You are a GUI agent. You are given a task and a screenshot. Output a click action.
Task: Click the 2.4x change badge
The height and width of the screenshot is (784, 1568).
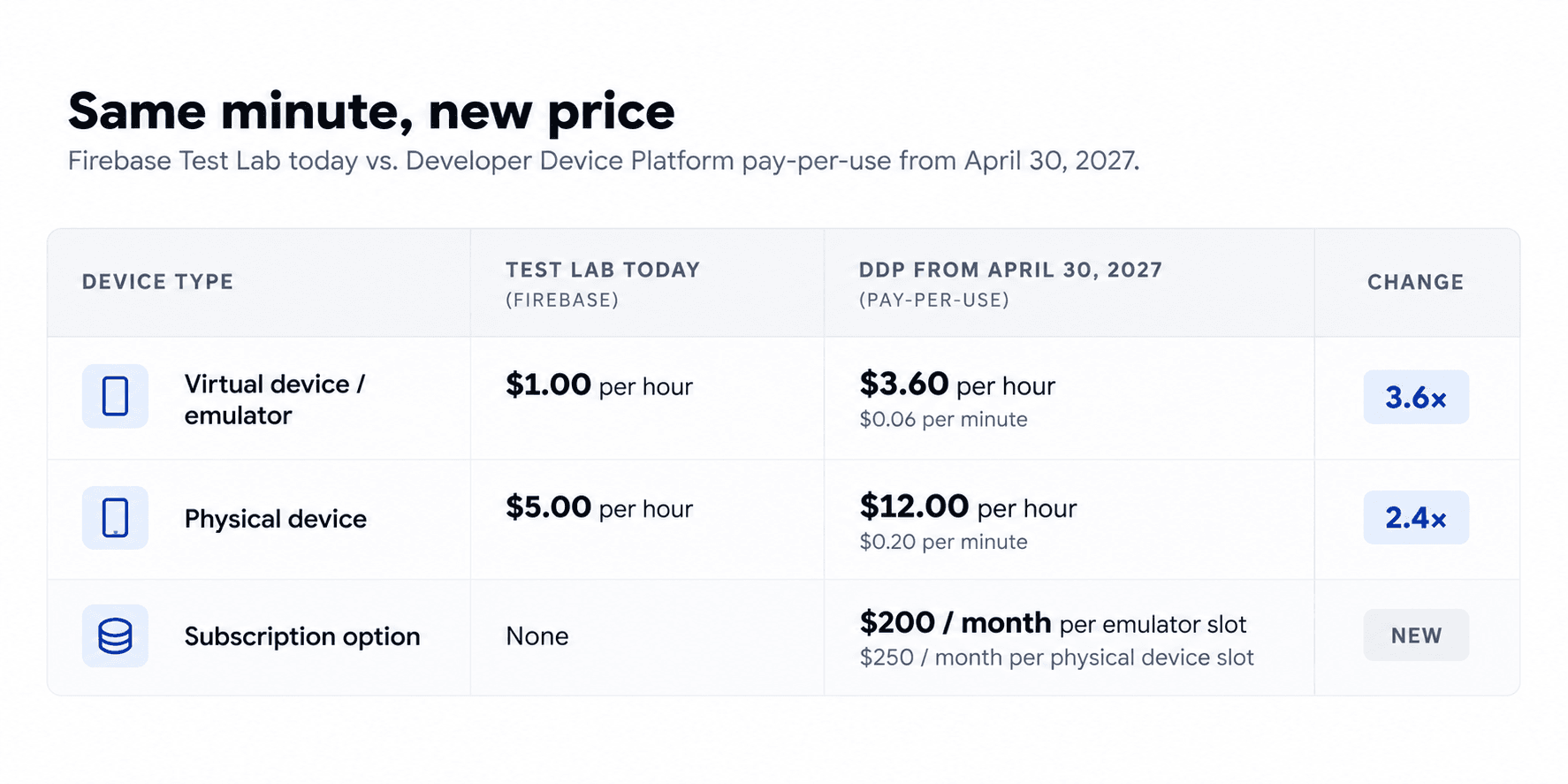point(1416,518)
